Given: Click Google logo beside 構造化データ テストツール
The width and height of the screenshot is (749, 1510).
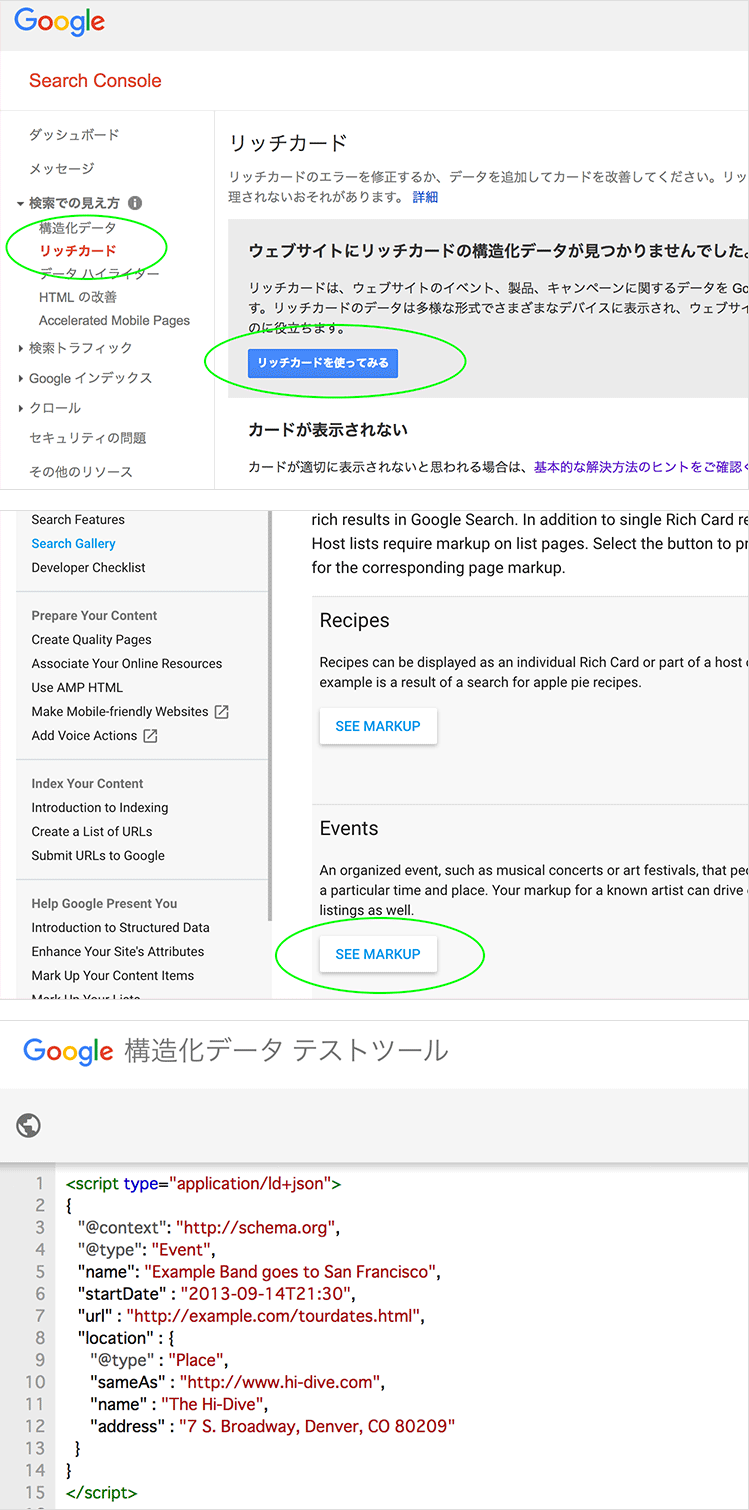Looking at the screenshot, I should [68, 1052].
